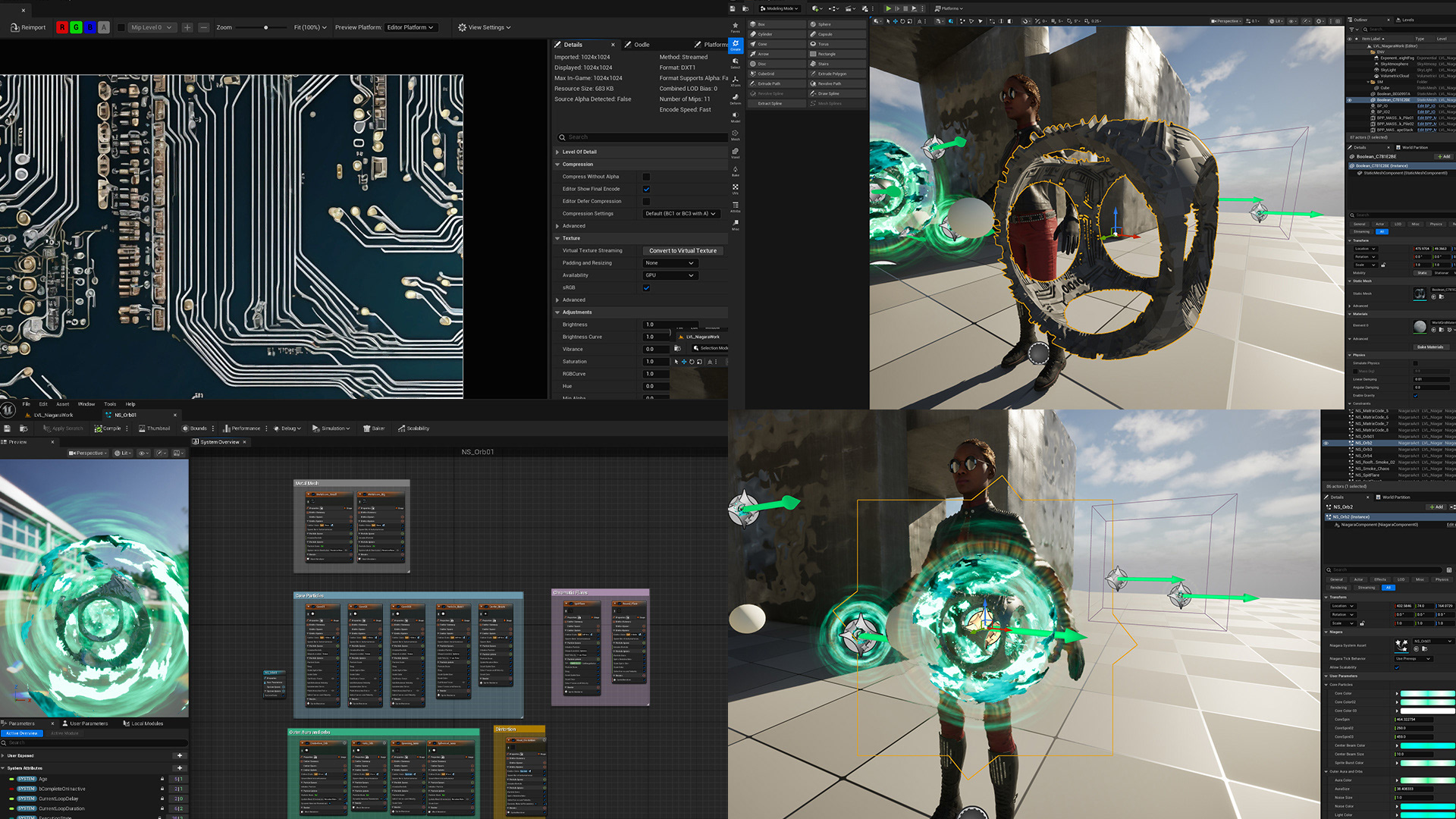Open the Baker tool

click(374, 428)
